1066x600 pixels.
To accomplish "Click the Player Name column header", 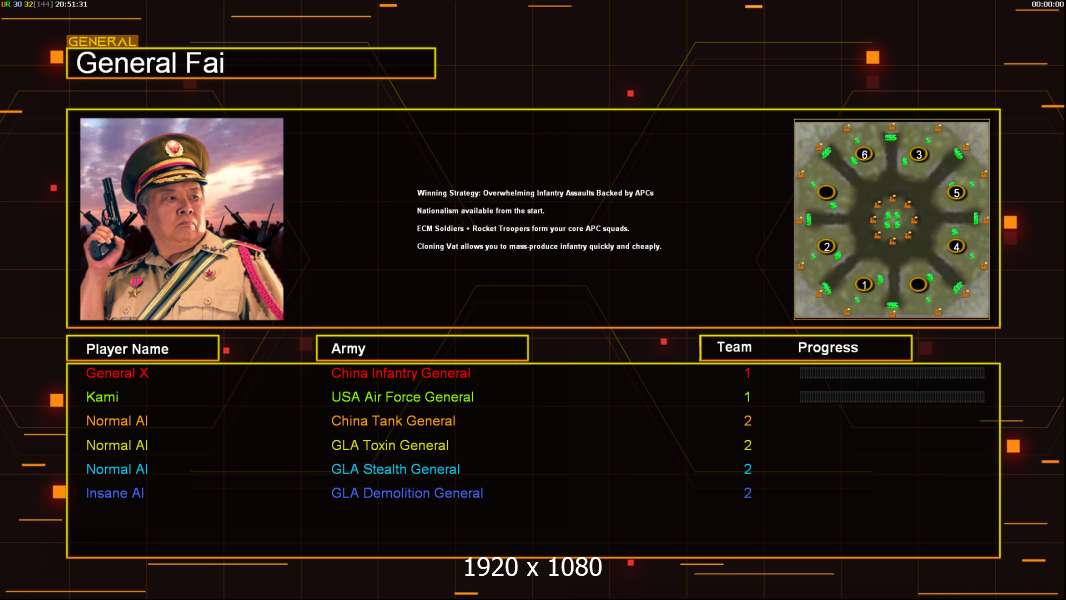I will (x=143, y=349).
